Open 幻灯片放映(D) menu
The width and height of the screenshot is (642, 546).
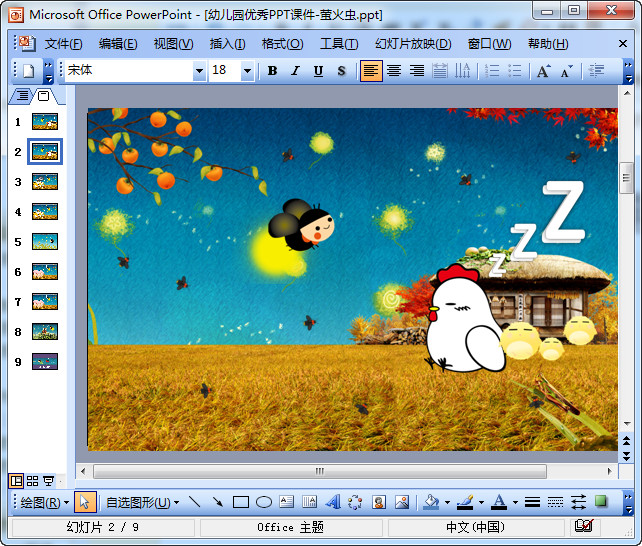pos(413,43)
